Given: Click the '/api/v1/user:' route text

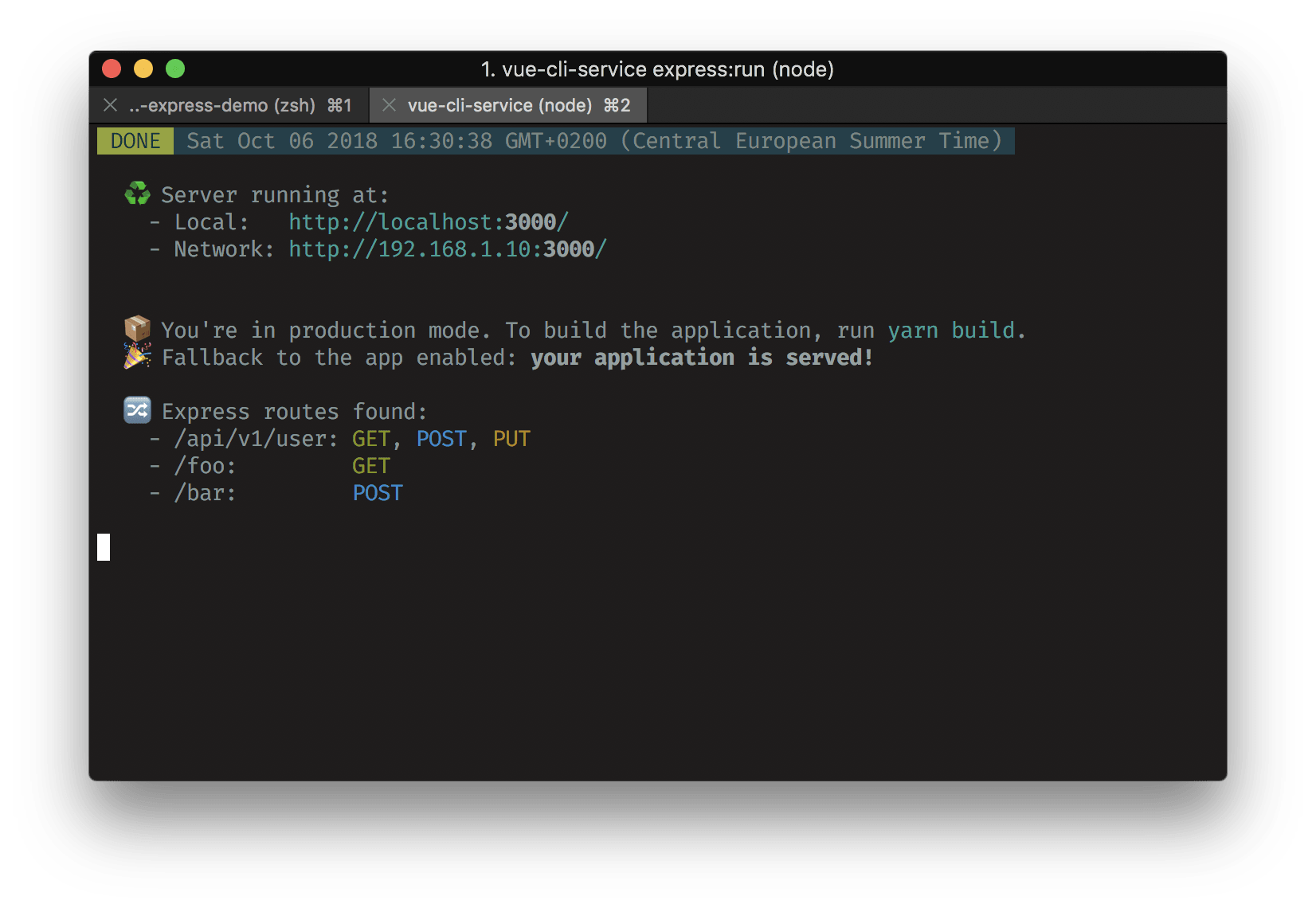Looking at the screenshot, I should coord(257,439).
